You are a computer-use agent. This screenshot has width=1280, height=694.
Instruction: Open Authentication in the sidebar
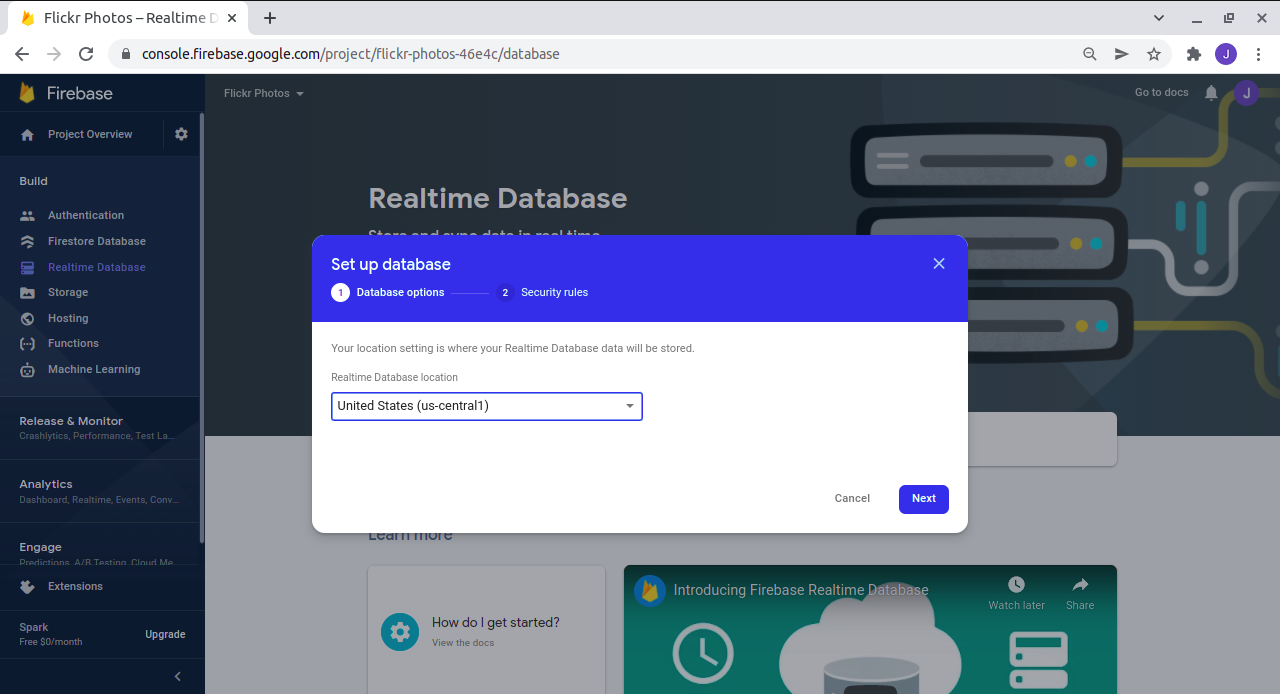coord(86,216)
